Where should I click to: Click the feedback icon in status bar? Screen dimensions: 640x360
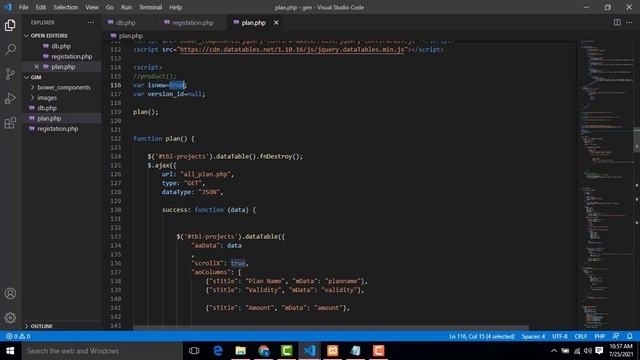pyautogui.click(x=616, y=336)
